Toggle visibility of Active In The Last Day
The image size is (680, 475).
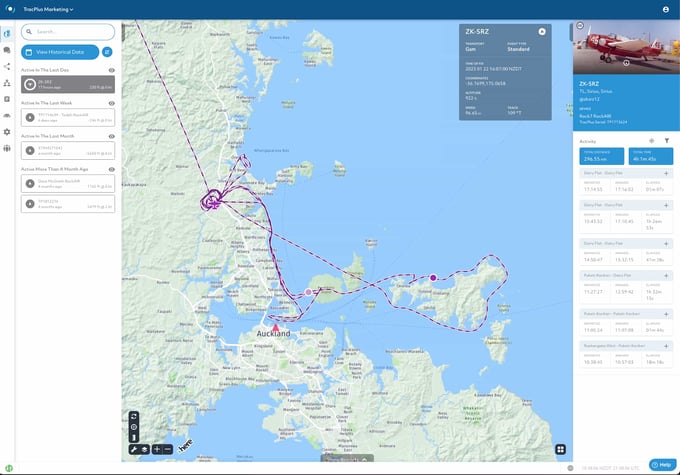[x=111, y=70]
